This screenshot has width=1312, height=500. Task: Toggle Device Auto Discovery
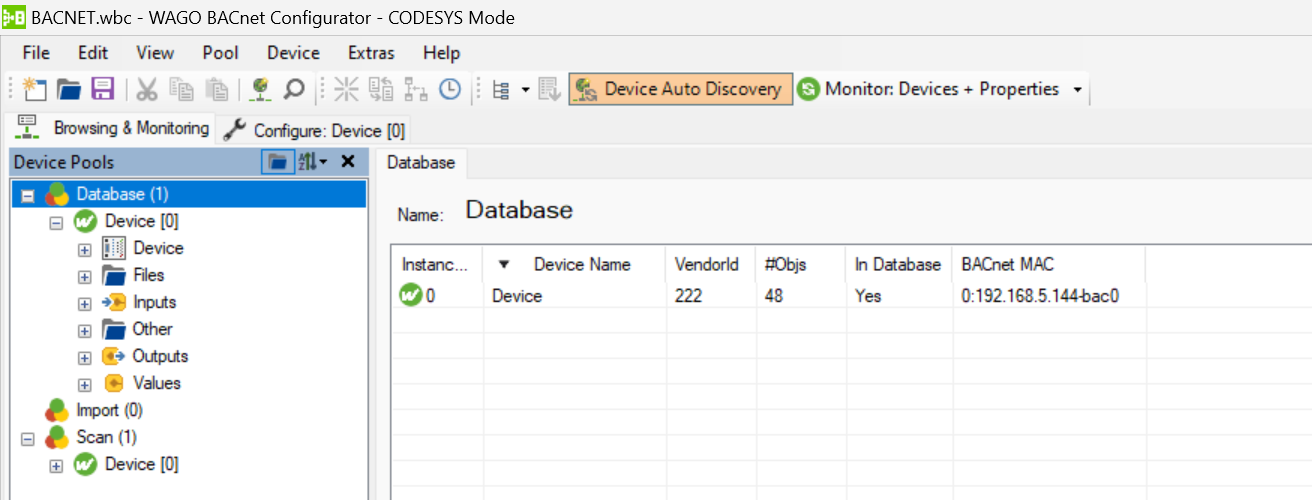(681, 89)
